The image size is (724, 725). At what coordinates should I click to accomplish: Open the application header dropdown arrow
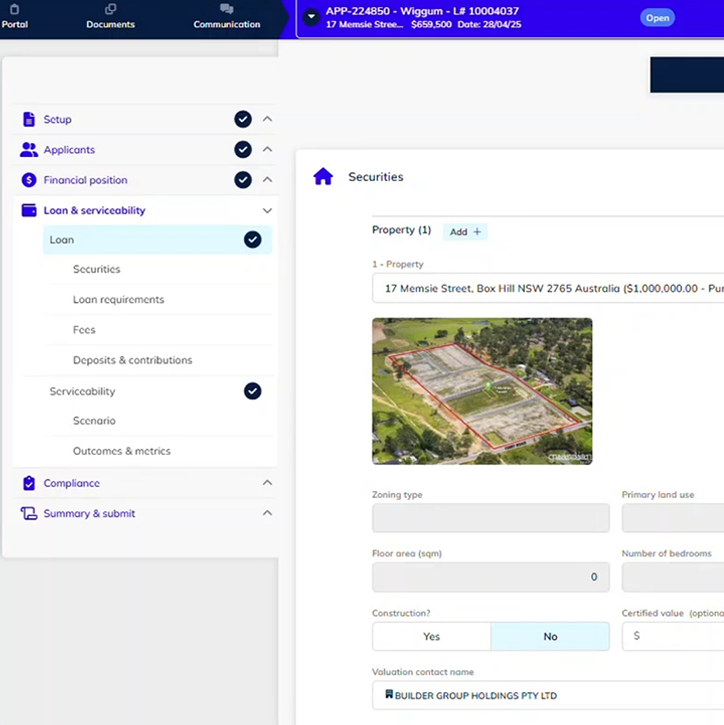pos(311,17)
